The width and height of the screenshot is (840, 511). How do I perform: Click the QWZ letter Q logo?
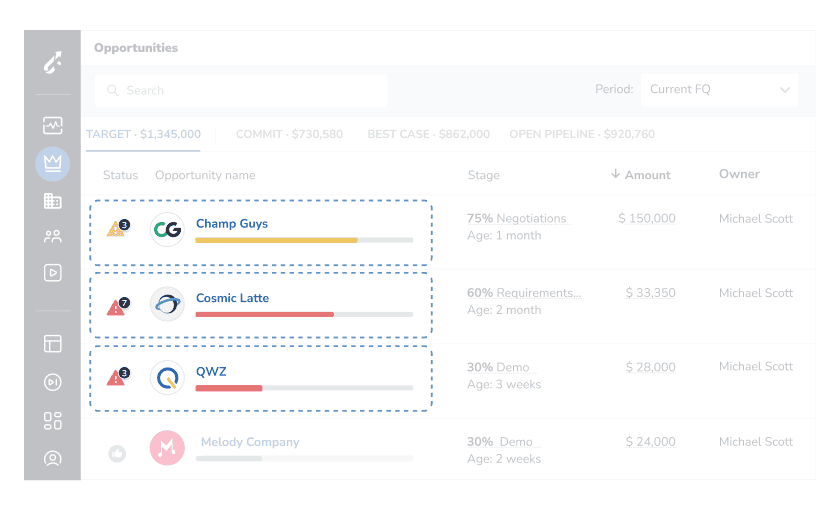(167, 378)
